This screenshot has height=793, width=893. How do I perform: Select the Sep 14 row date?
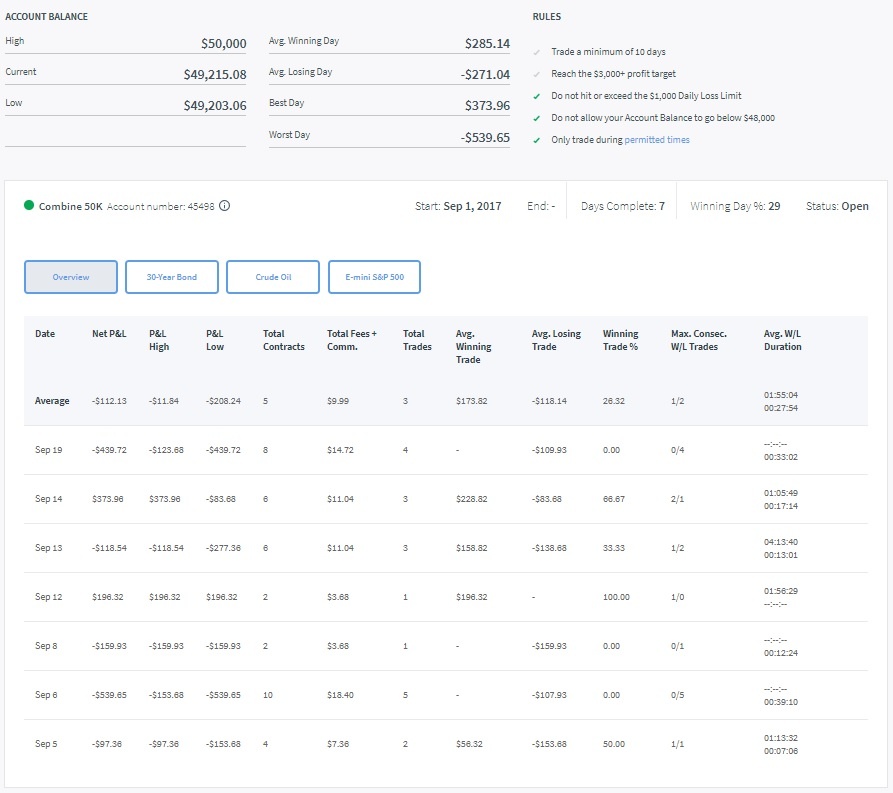[x=49, y=499]
